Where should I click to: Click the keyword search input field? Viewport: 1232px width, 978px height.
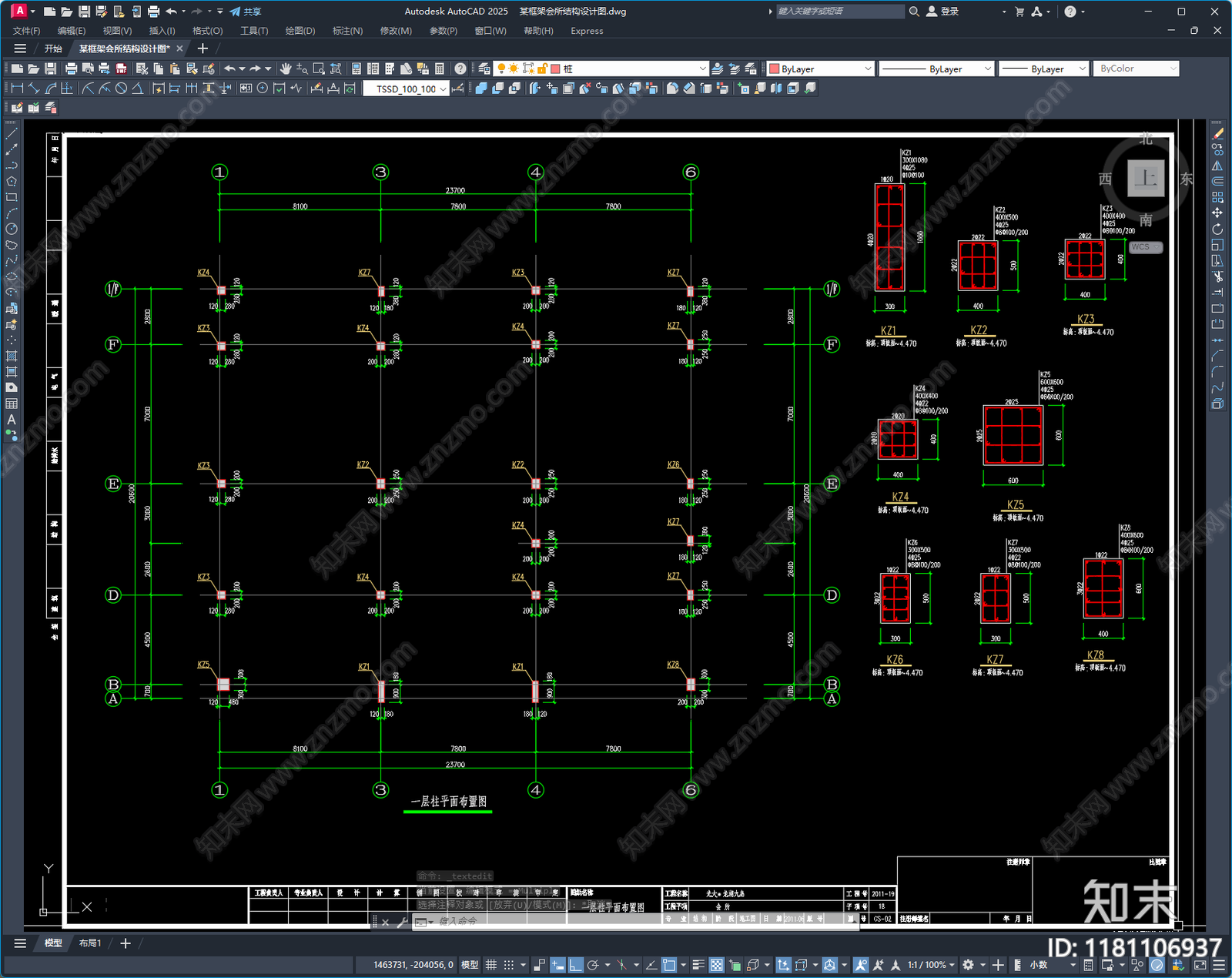(839, 12)
